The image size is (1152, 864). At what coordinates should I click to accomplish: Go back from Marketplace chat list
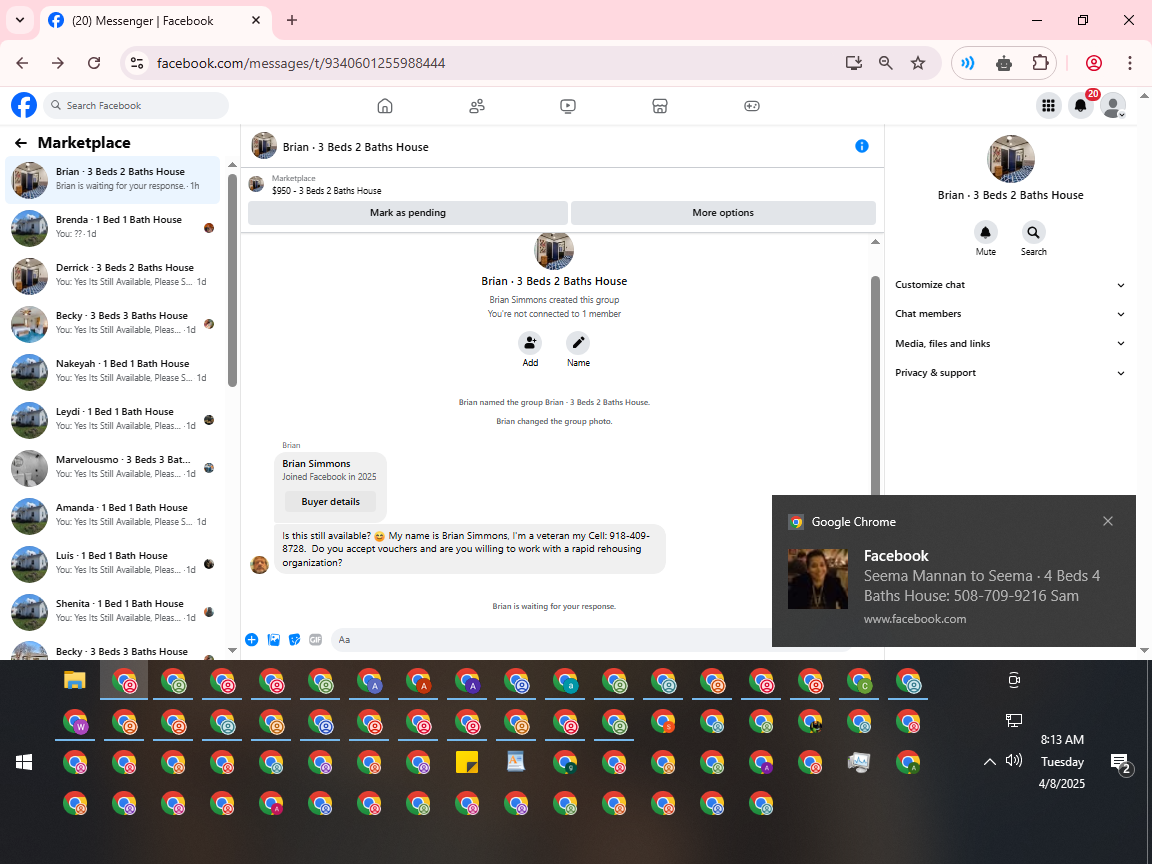pos(21,143)
